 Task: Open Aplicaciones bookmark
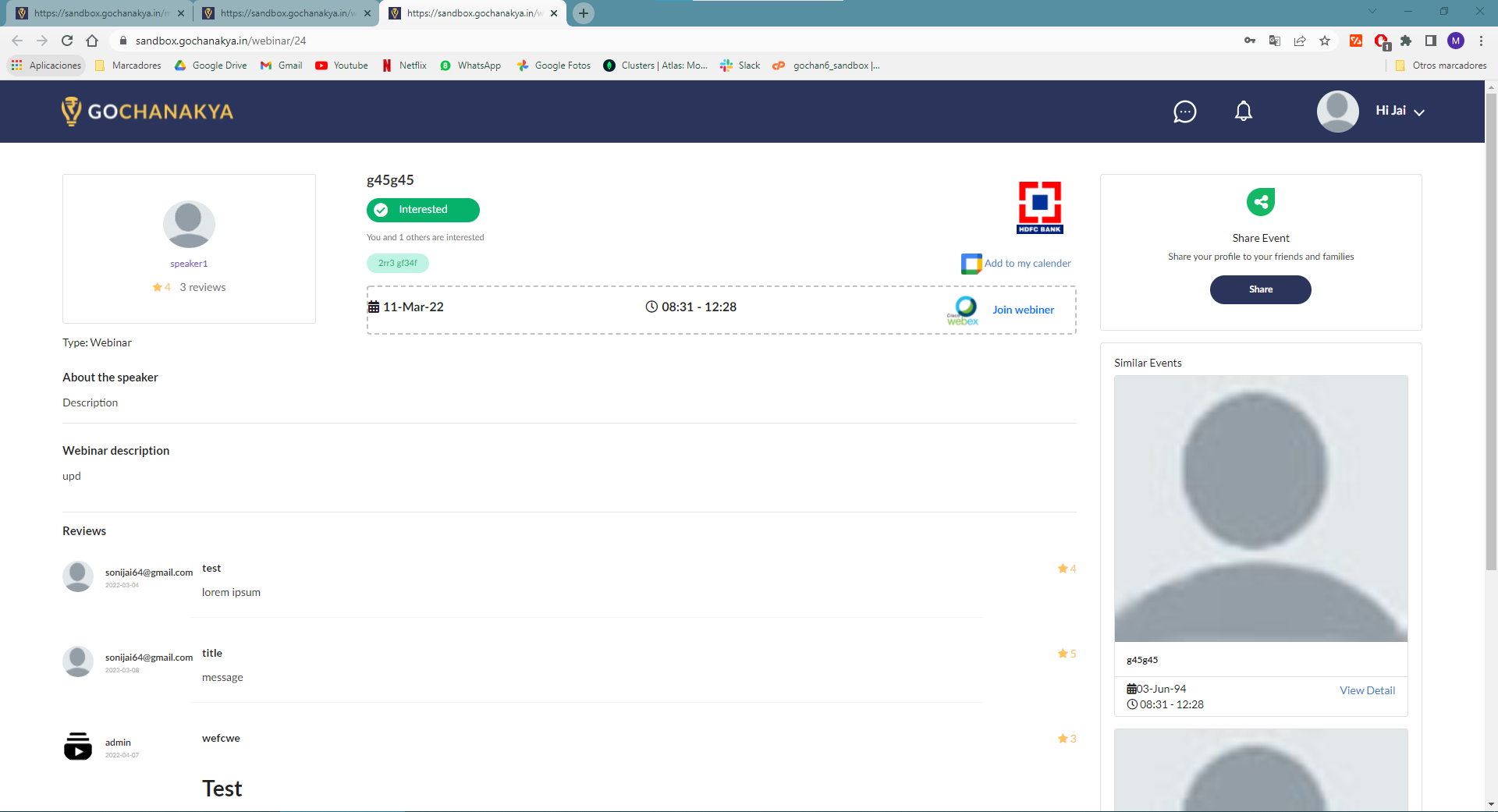[46, 66]
